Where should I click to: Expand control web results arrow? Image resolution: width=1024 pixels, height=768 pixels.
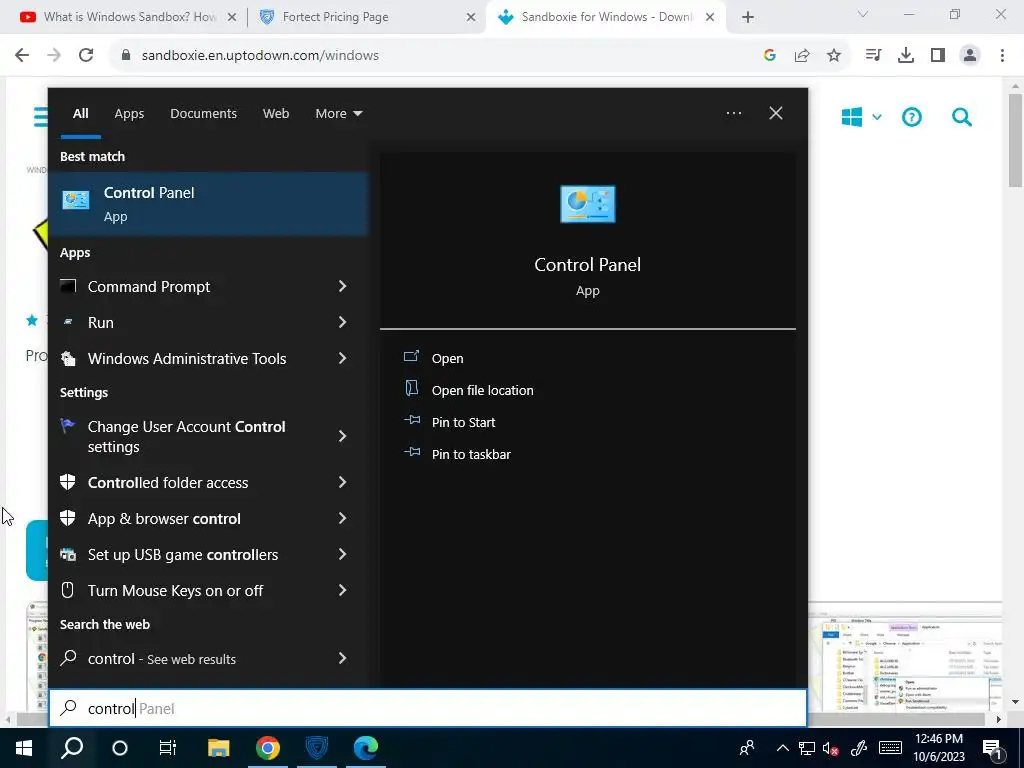tap(342, 658)
